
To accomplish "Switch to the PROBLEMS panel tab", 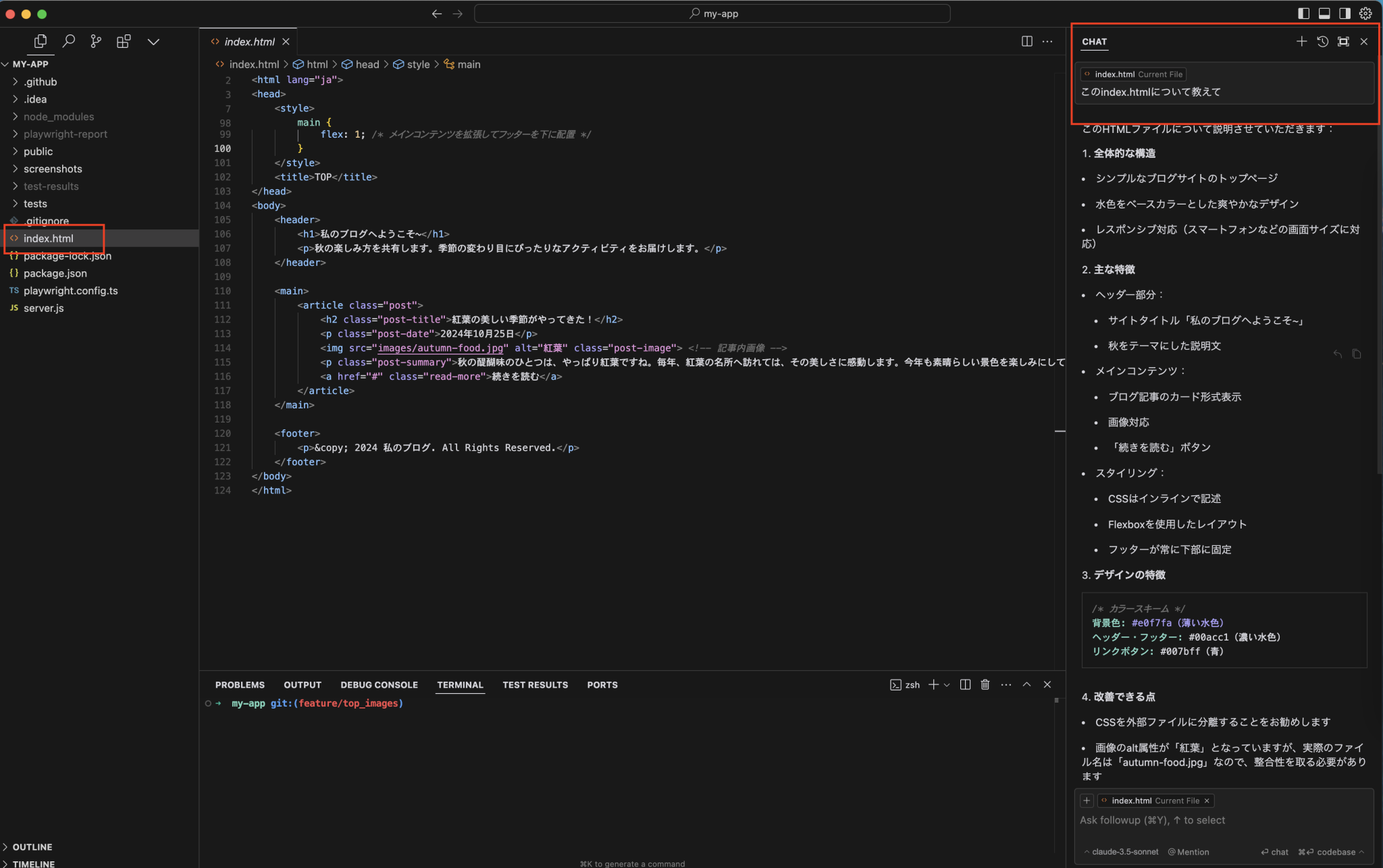I will click(240, 685).
